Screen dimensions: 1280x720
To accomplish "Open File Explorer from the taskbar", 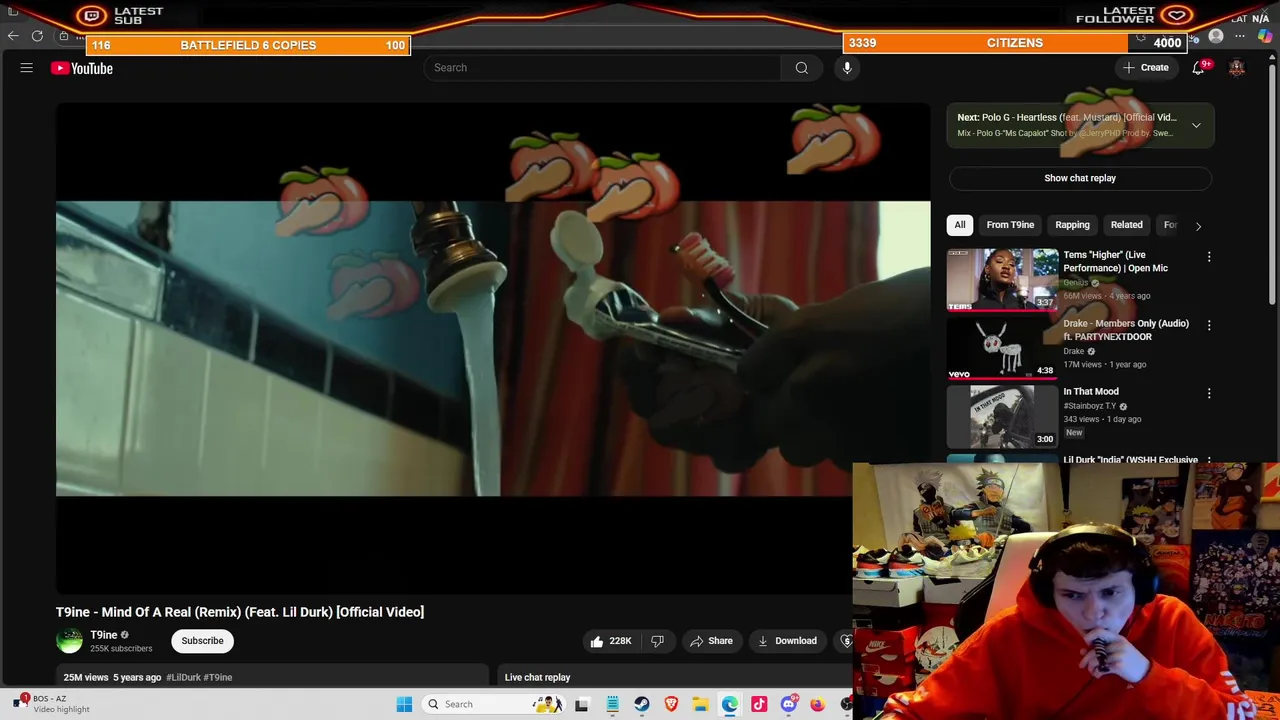I will coord(701,704).
